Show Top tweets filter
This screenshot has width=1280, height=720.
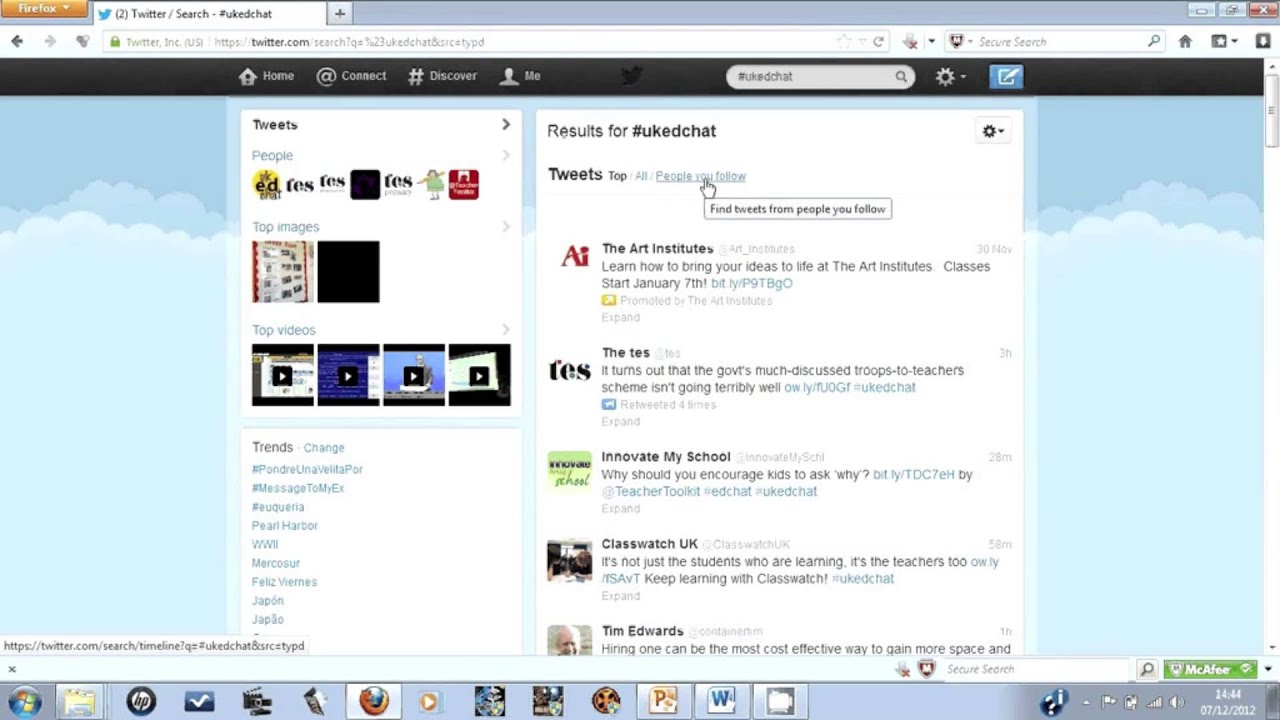coord(617,176)
